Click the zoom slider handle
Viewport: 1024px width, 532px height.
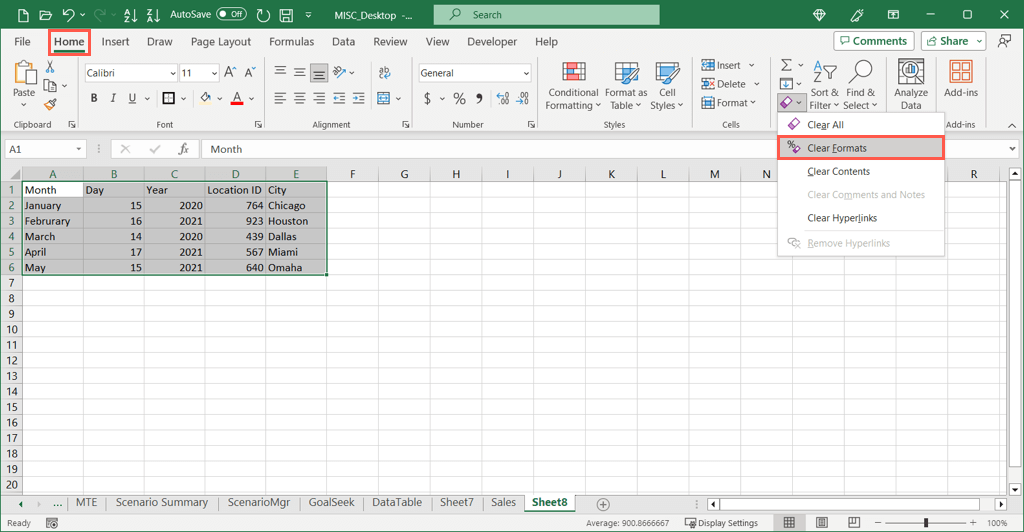tap(925, 522)
